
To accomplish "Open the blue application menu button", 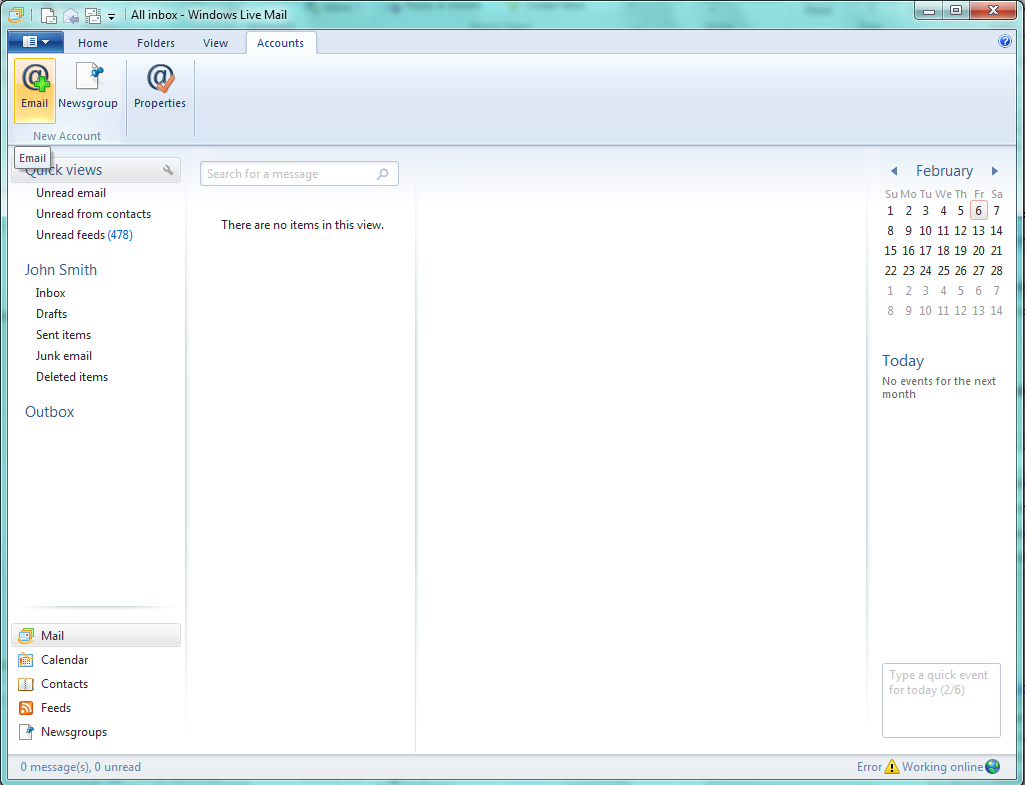I will click(x=36, y=42).
